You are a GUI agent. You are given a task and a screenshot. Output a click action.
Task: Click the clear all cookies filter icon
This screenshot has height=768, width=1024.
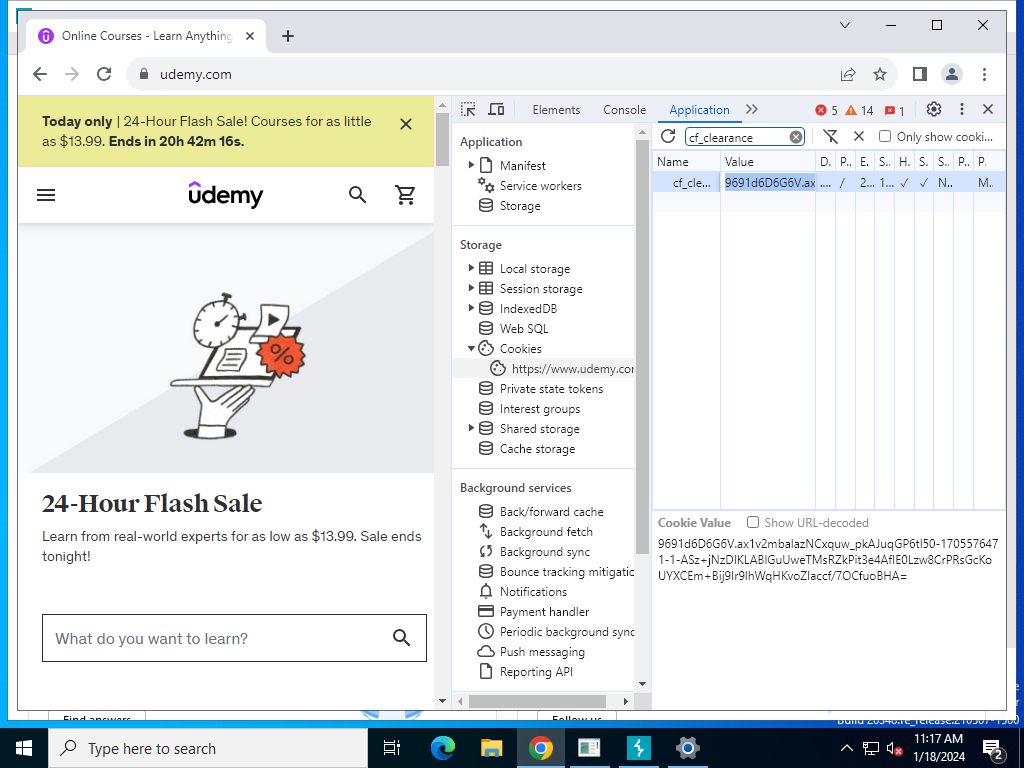click(x=830, y=136)
